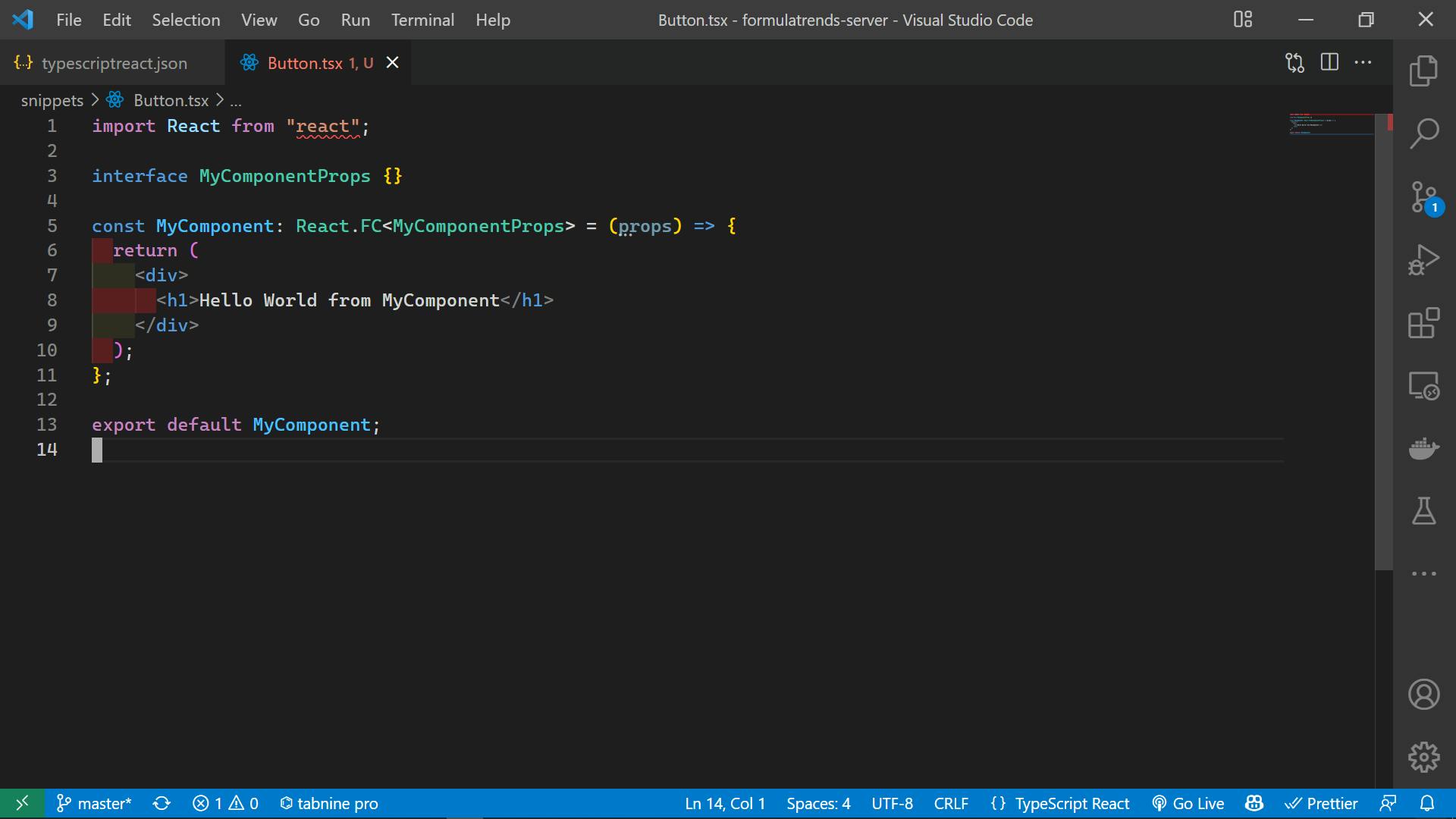Open notifications bell

click(x=1426, y=803)
